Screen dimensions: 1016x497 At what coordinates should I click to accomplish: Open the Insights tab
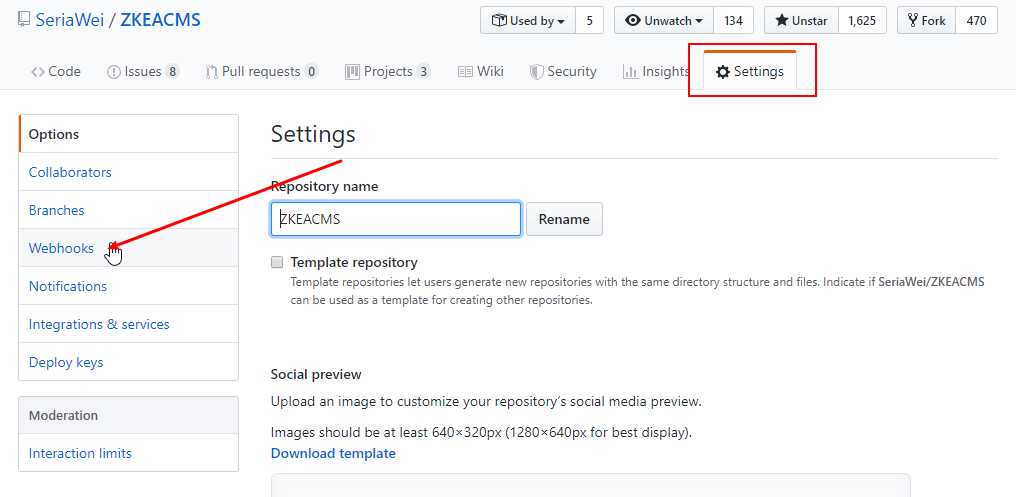point(656,71)
